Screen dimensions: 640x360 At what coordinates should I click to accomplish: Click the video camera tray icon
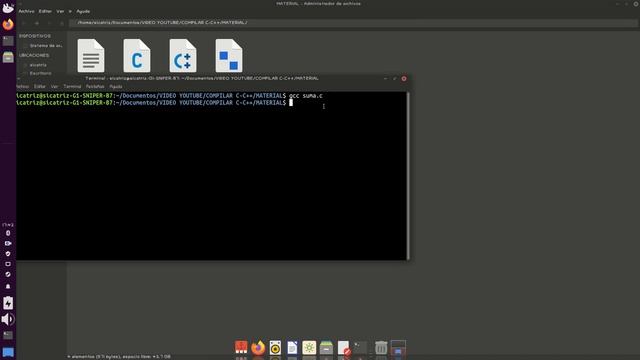[x=8, y=243]
